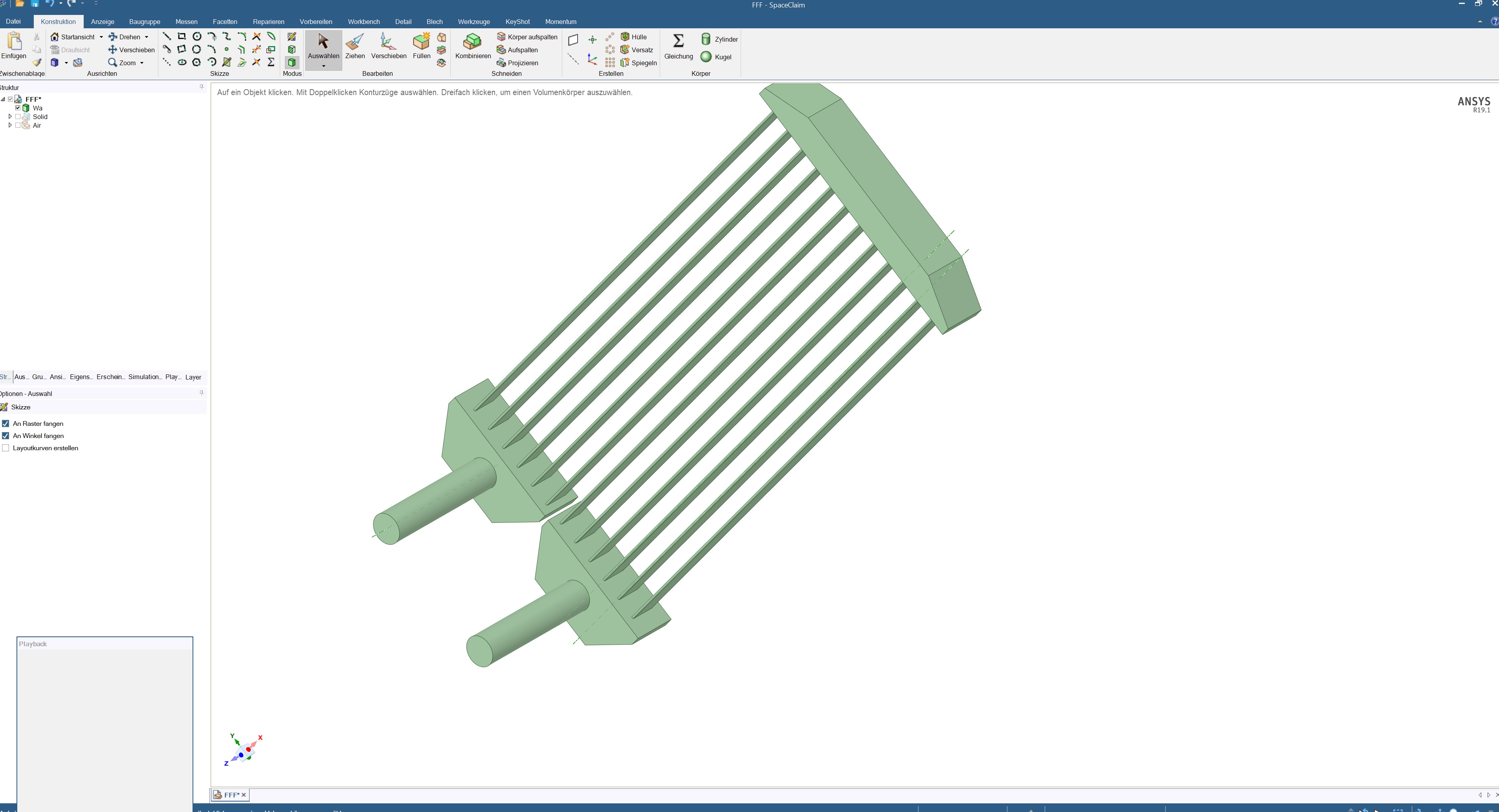Expand the Air tree node
Viewport: 1499px width, 812px height.
[10, 126]
